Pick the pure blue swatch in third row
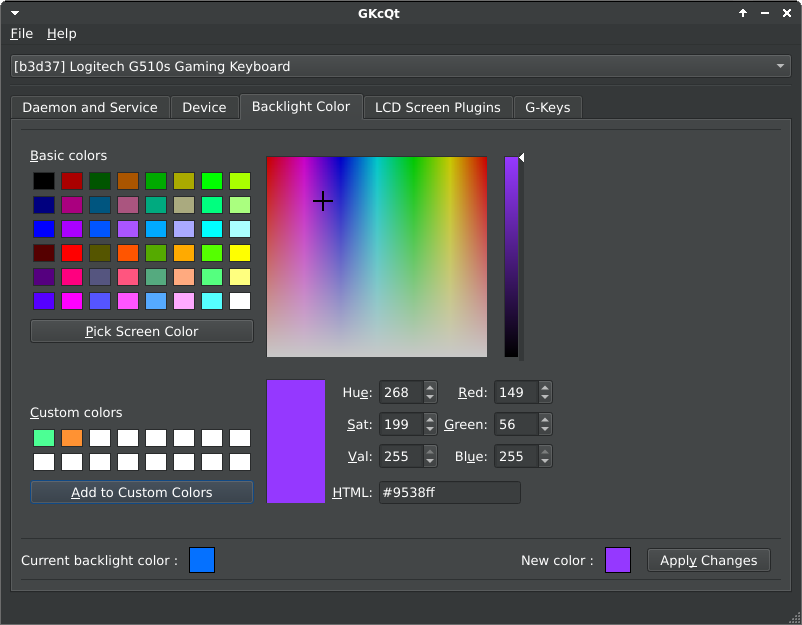This screenshot has height=625, width=802. click(x=44, y=229)
